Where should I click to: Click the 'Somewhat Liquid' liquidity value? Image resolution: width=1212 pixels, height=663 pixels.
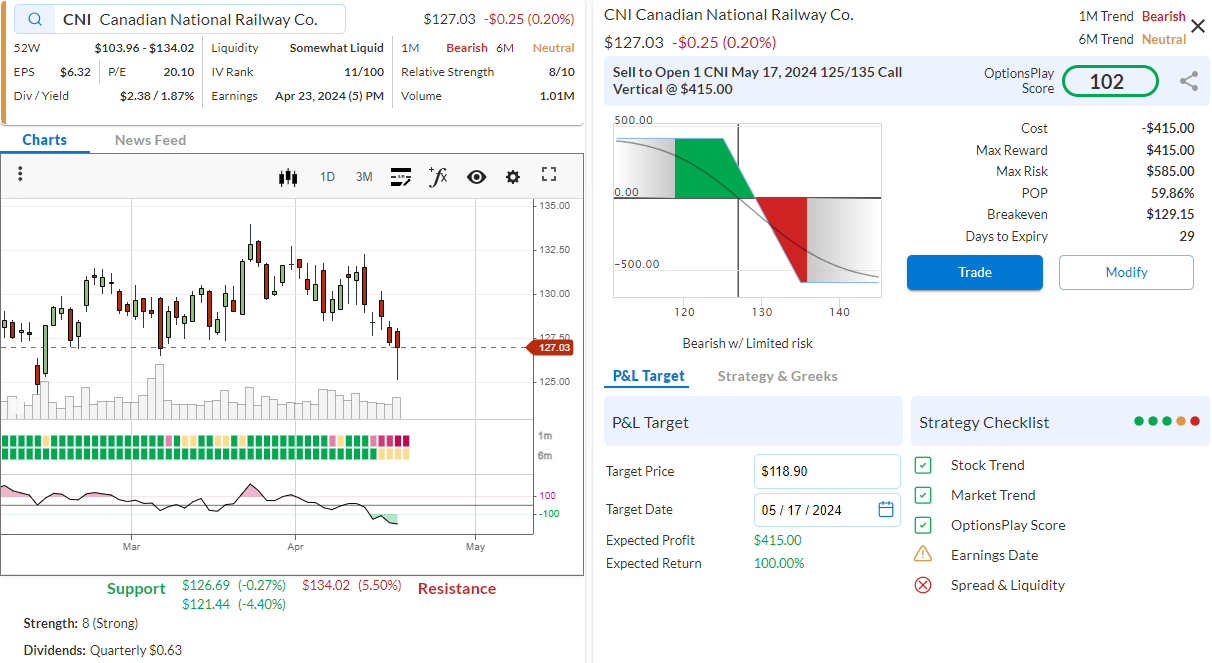(337, 48)
